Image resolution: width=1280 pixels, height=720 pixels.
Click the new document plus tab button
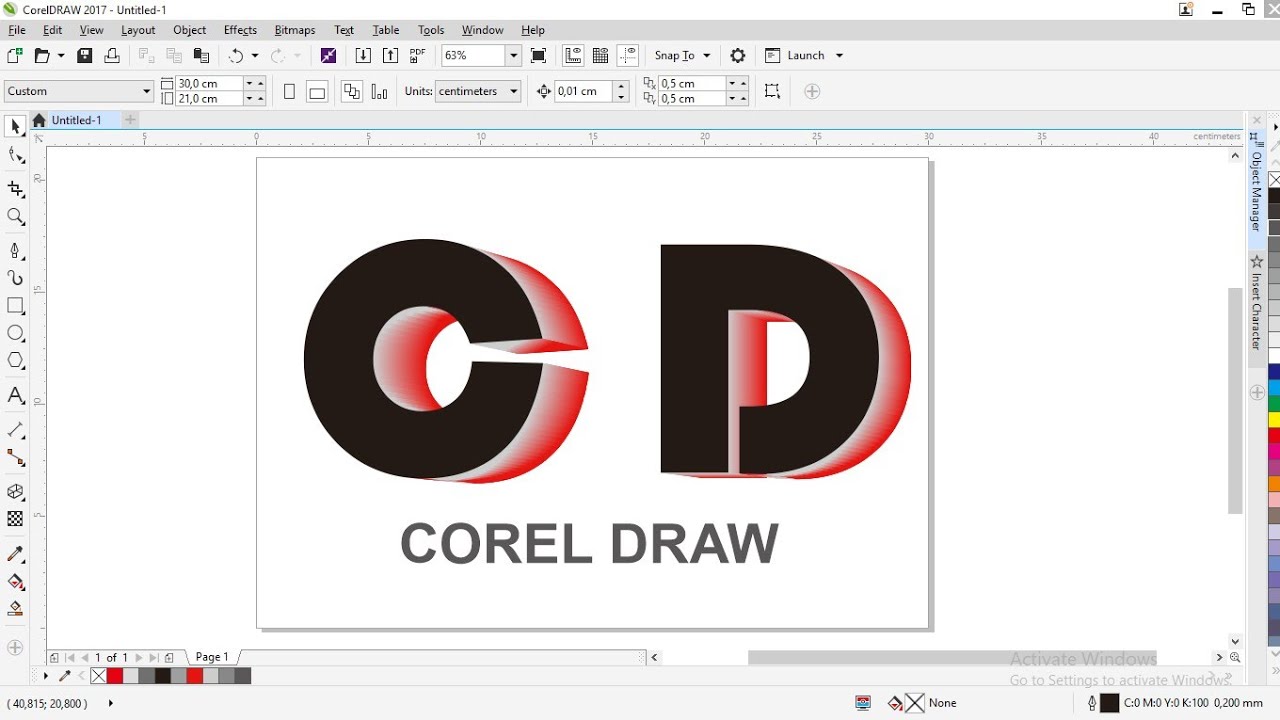pyautogui.click(x=130, y=120)
